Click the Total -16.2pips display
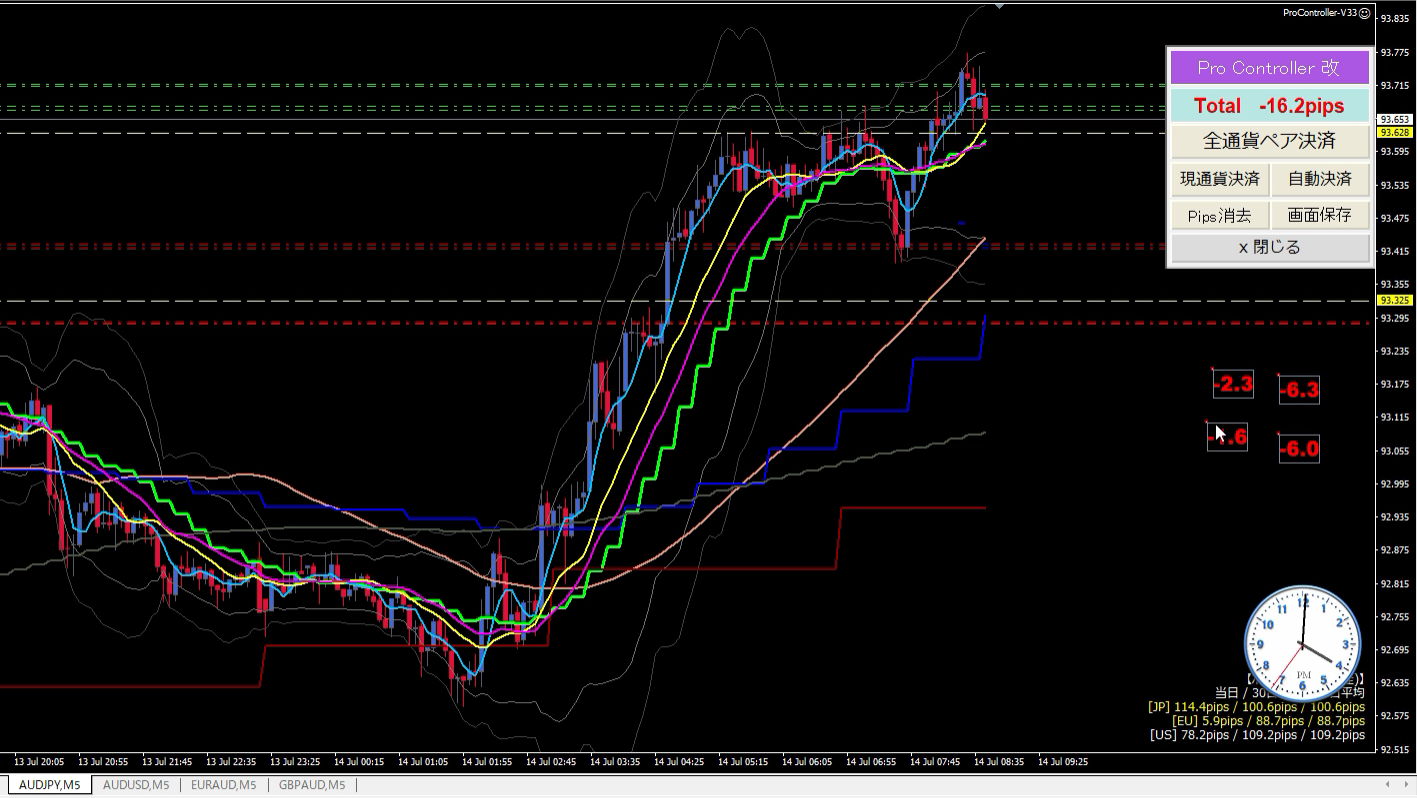This screenshot has height=798, width=1417. pyautogui.click(x=1269, y=106)
